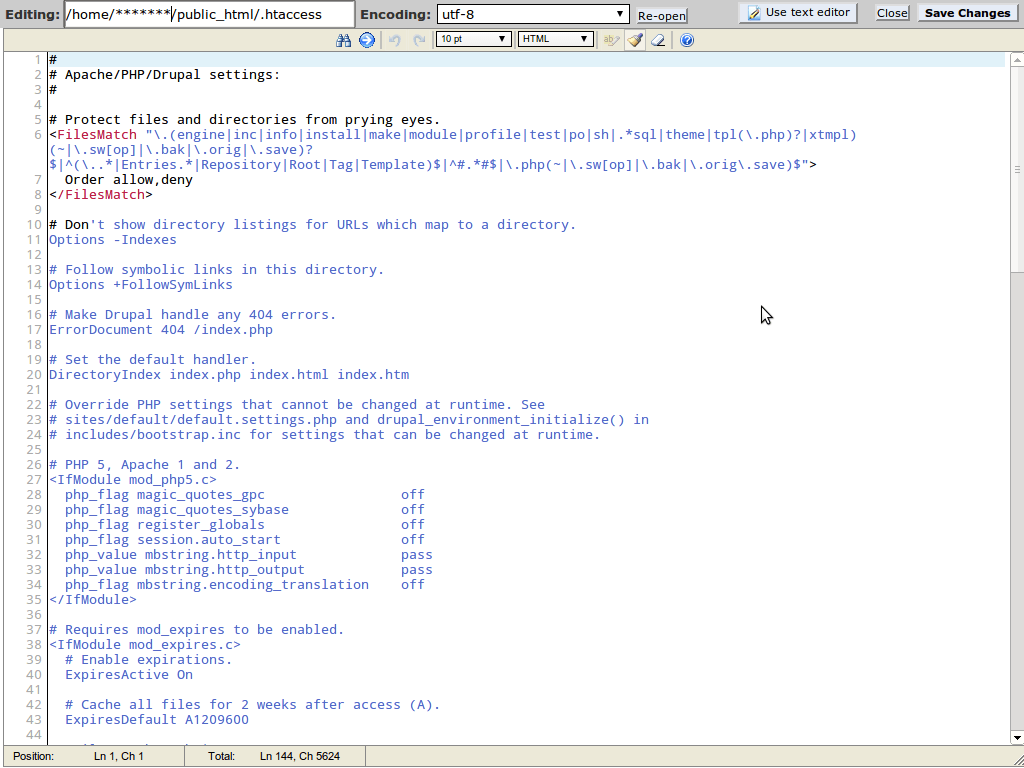Toggle the syntax highlight brush icon
1024x768 pixels.
635,40
